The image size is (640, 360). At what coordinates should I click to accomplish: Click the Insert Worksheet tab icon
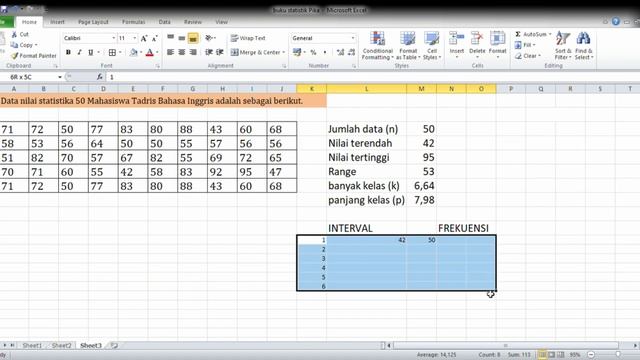(x=114, y=345)
